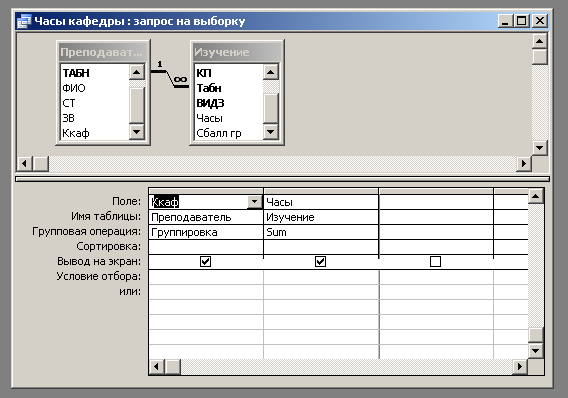Click column selector above Часы column
The image size is (568, 398).
click(321, 191)
